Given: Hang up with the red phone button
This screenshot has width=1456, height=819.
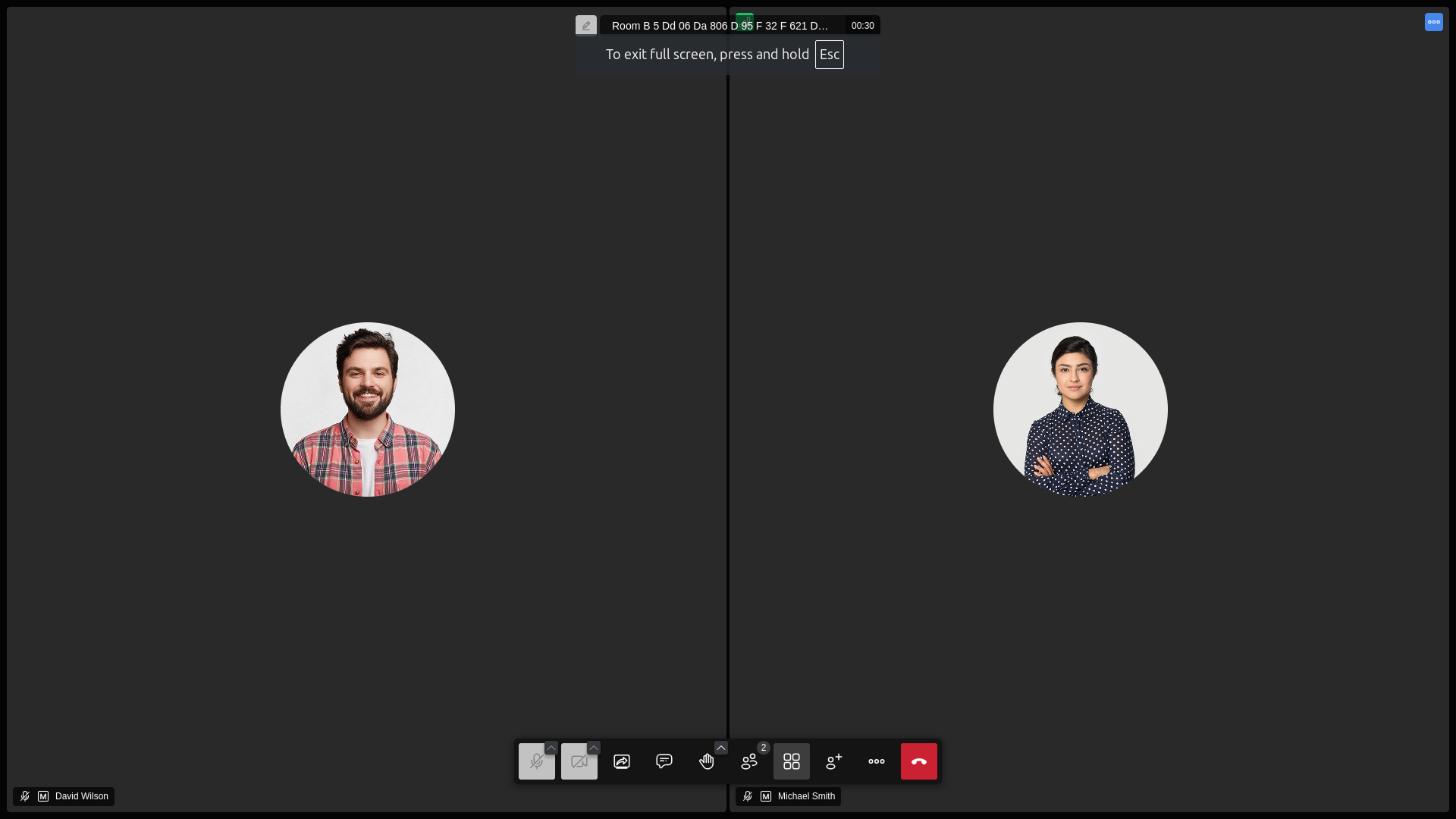Looking at the screenshot, I should 918,761.
